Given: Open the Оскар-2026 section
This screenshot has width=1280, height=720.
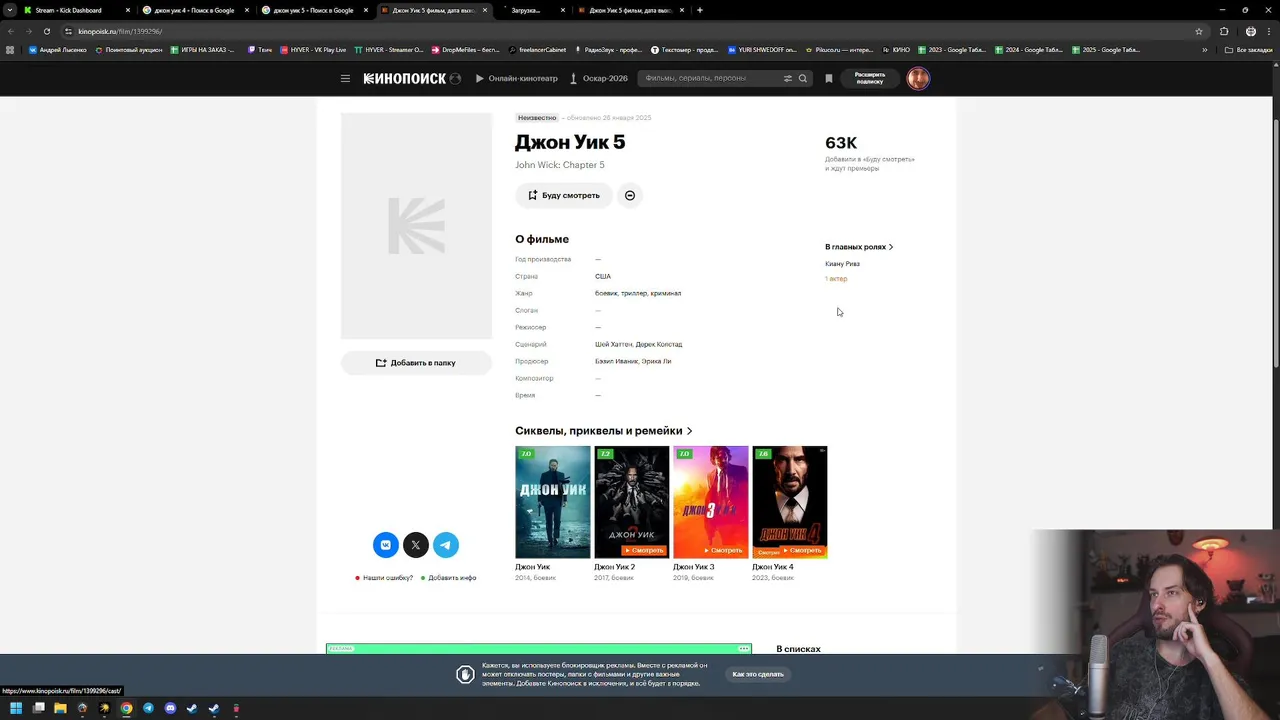Looking at the screenshot, I should tap(599, 78).
